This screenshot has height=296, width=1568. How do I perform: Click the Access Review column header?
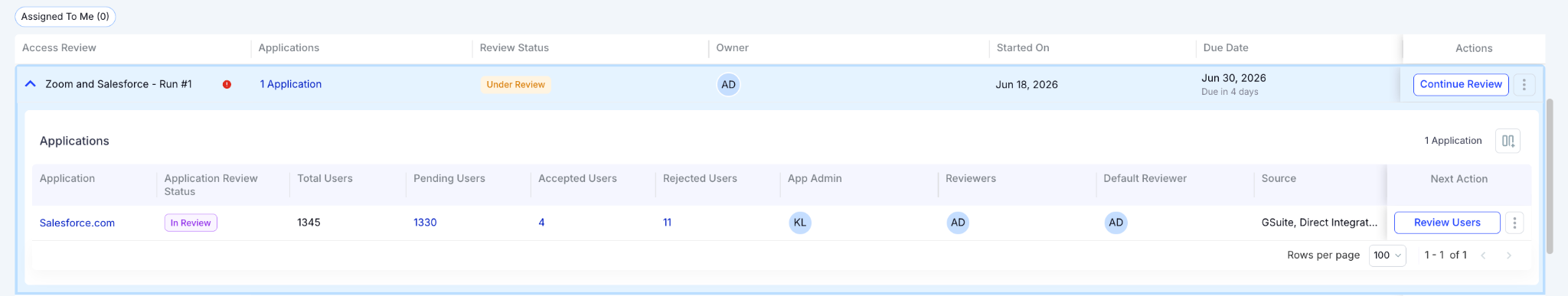(x=59, y=47)
